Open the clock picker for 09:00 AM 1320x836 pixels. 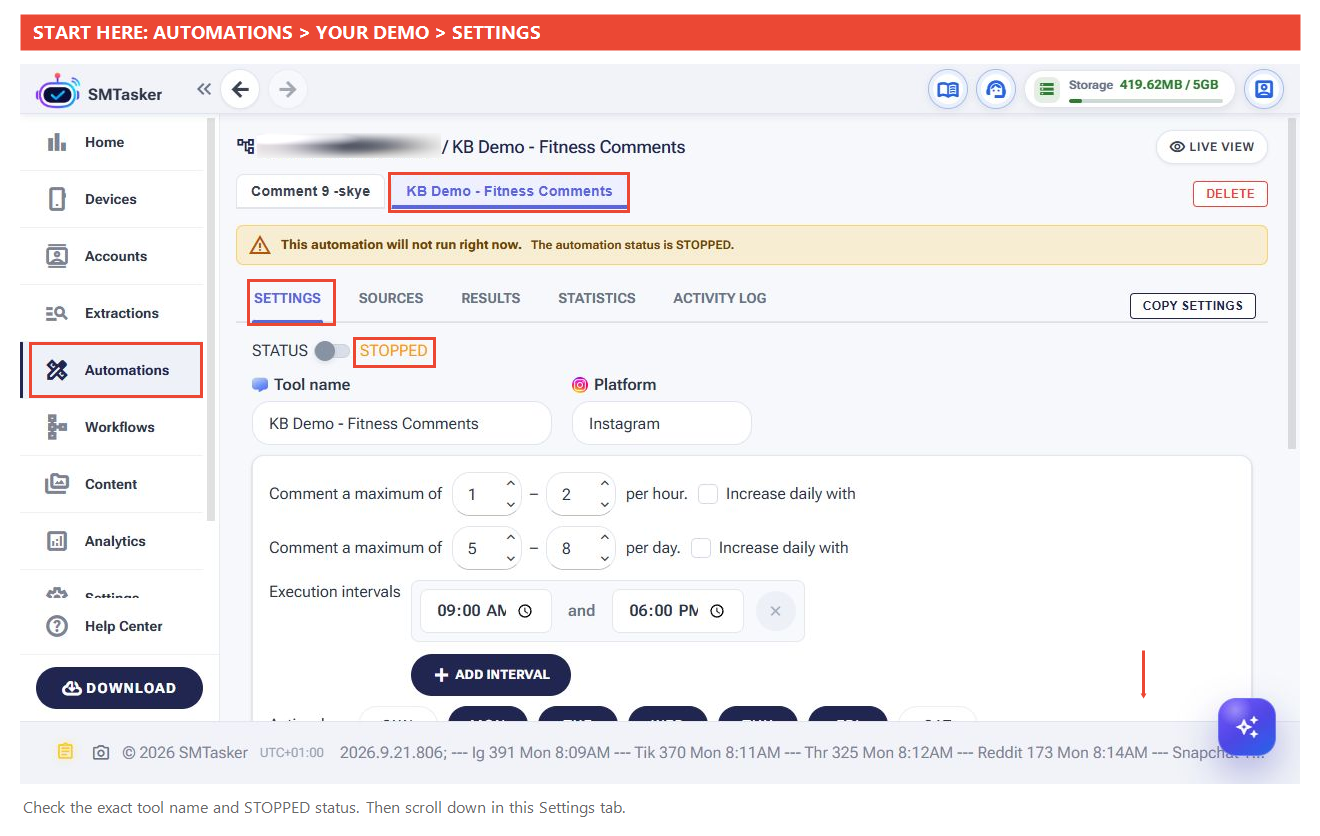click(x=525, y=611)
